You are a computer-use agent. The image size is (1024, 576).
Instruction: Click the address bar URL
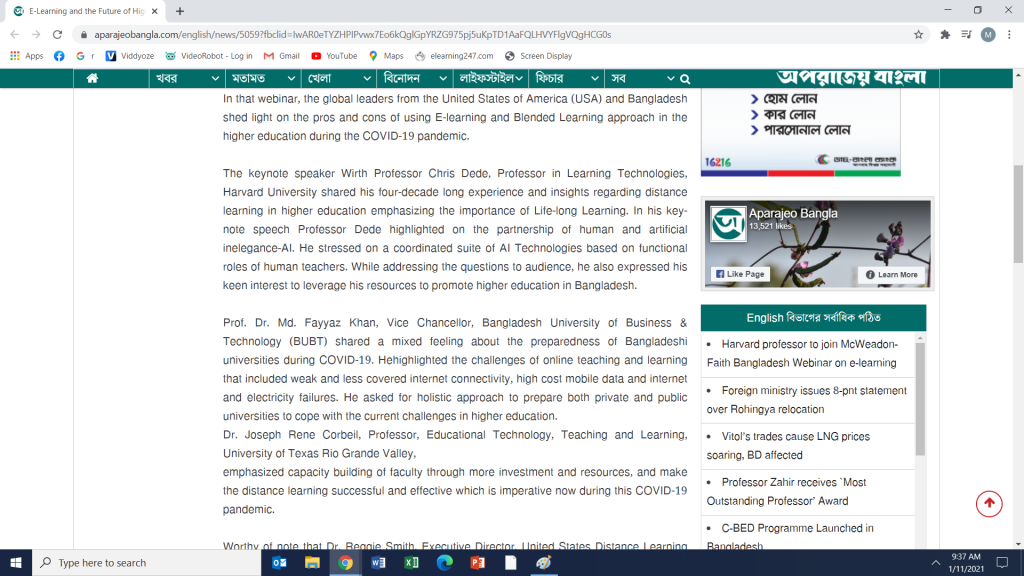pyautogui.click(x=353, y=35)
